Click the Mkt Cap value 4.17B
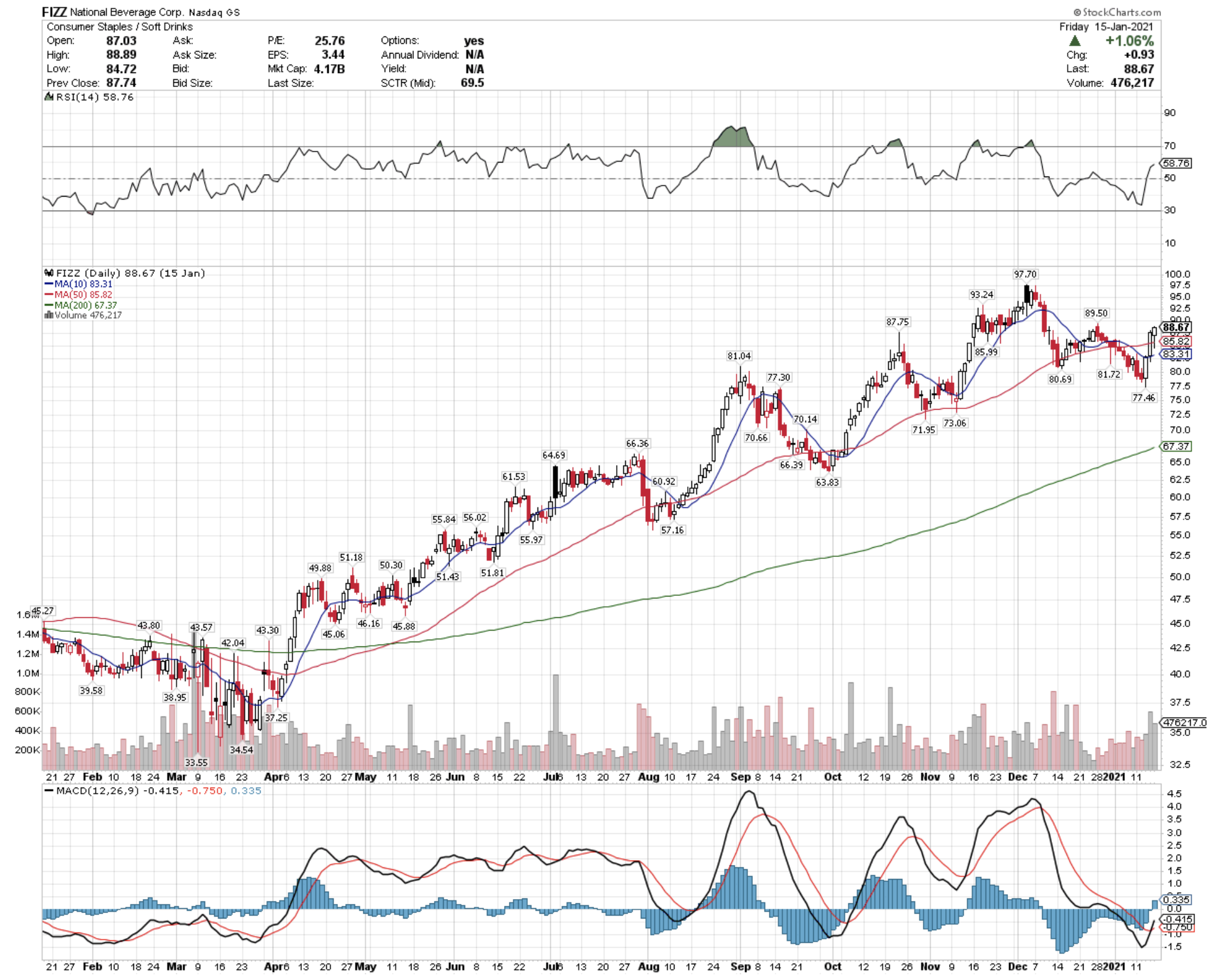1215x980 pixels. coord(329,69)
